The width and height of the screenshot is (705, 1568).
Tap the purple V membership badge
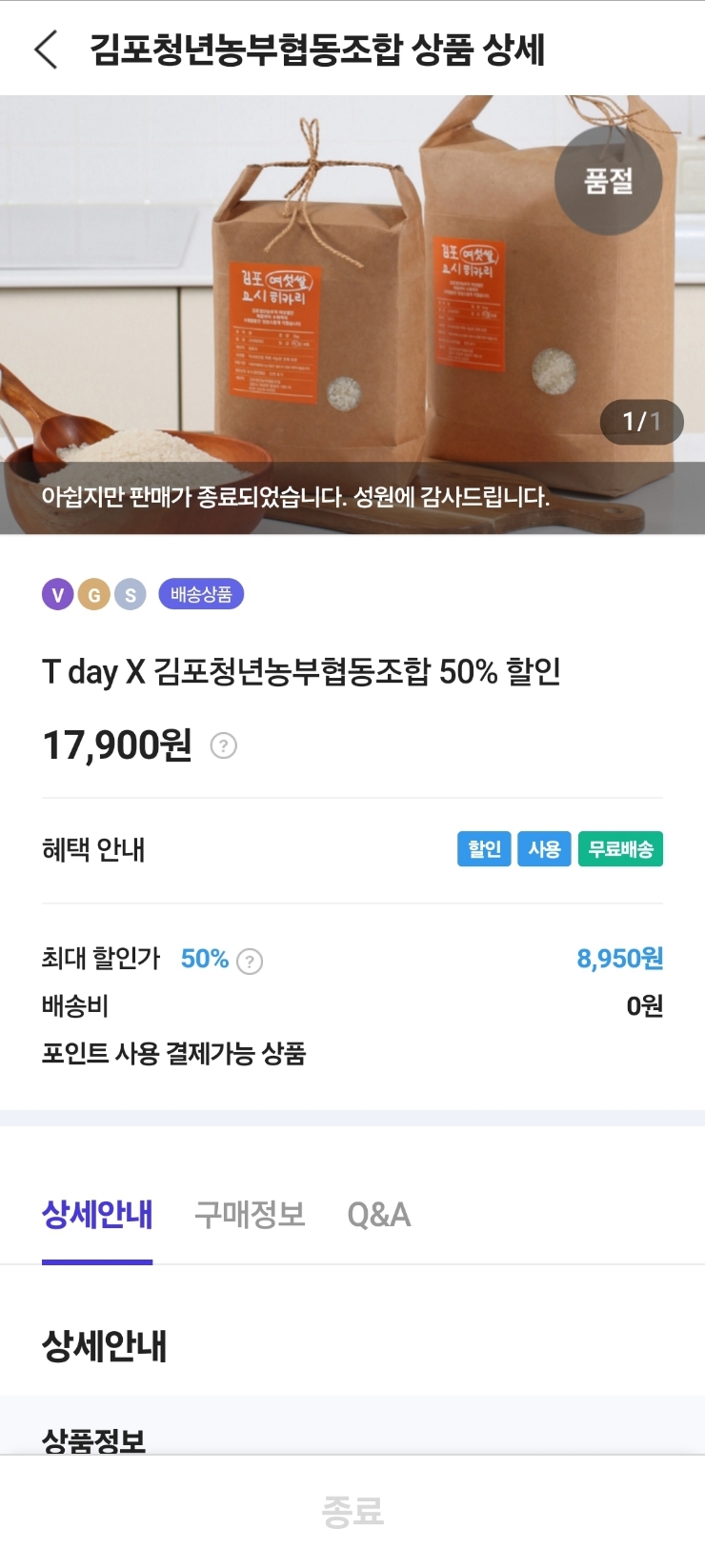[57, 595]
